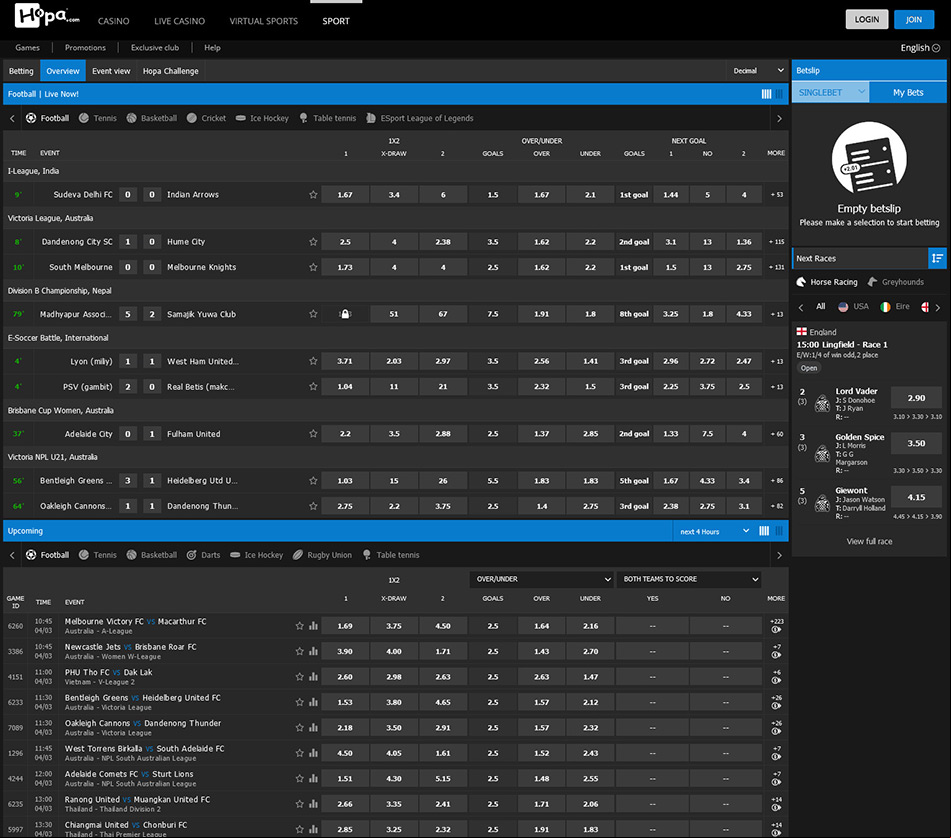Back Glewont at 4.15 odds
Screen dimensions: 951x838
(916, 497)
